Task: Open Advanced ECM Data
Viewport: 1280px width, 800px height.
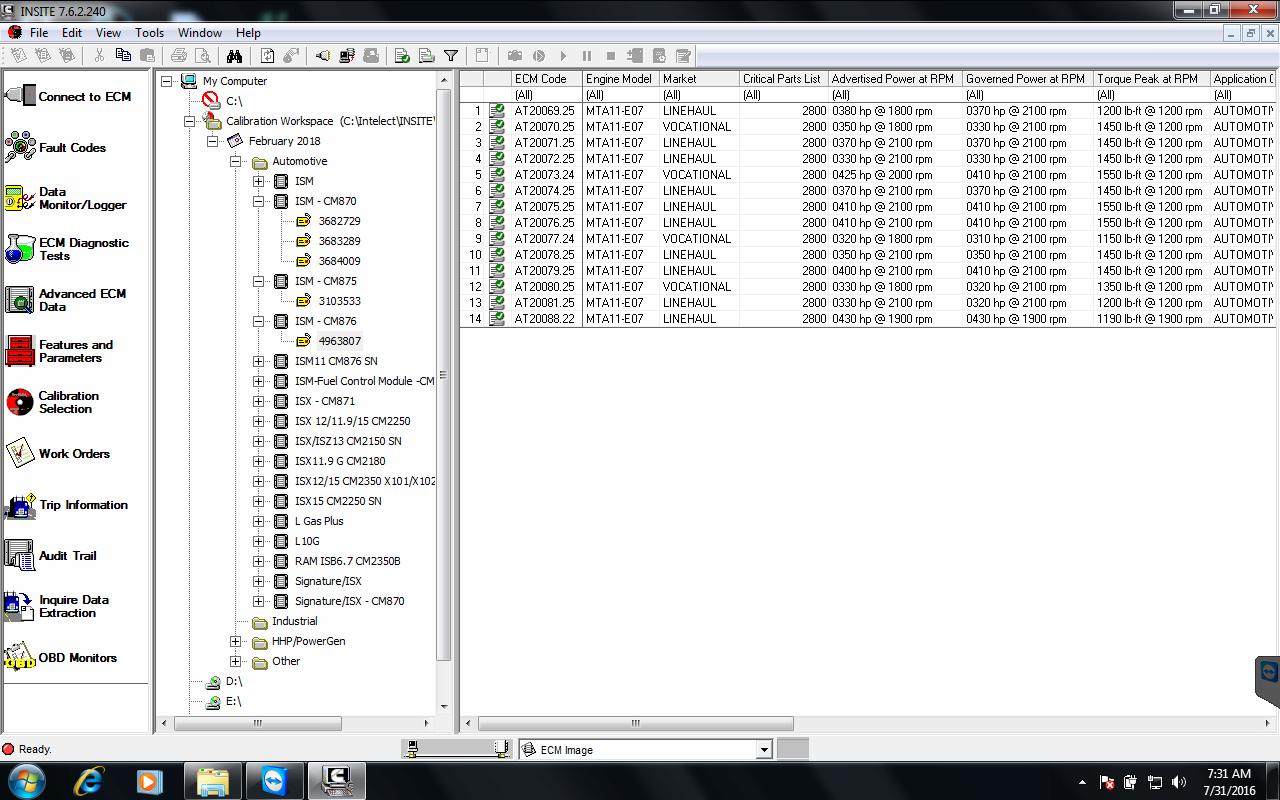Action: coord(21,300)
